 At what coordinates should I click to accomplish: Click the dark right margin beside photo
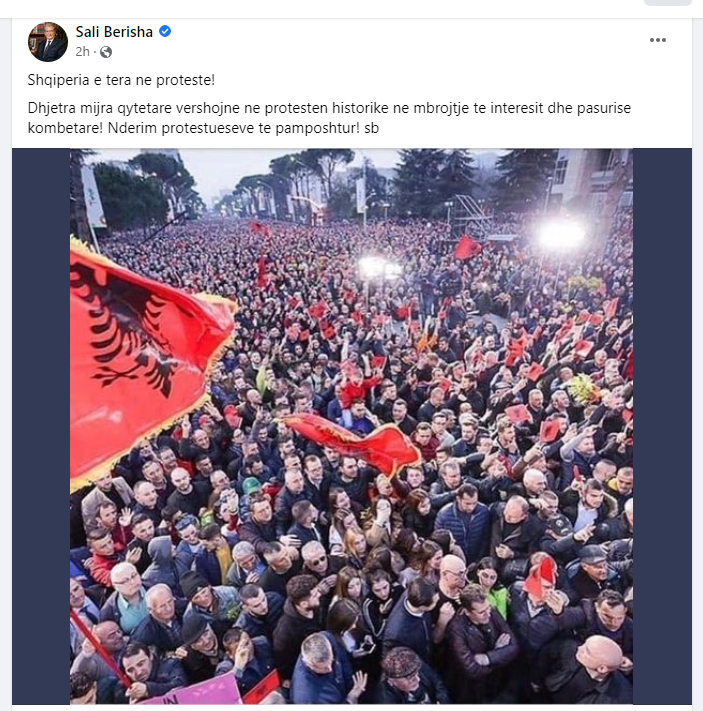coord(662,426)
